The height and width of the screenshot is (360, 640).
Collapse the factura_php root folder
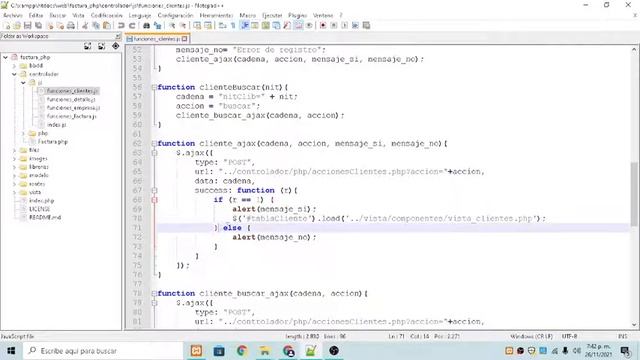[6, 58]
